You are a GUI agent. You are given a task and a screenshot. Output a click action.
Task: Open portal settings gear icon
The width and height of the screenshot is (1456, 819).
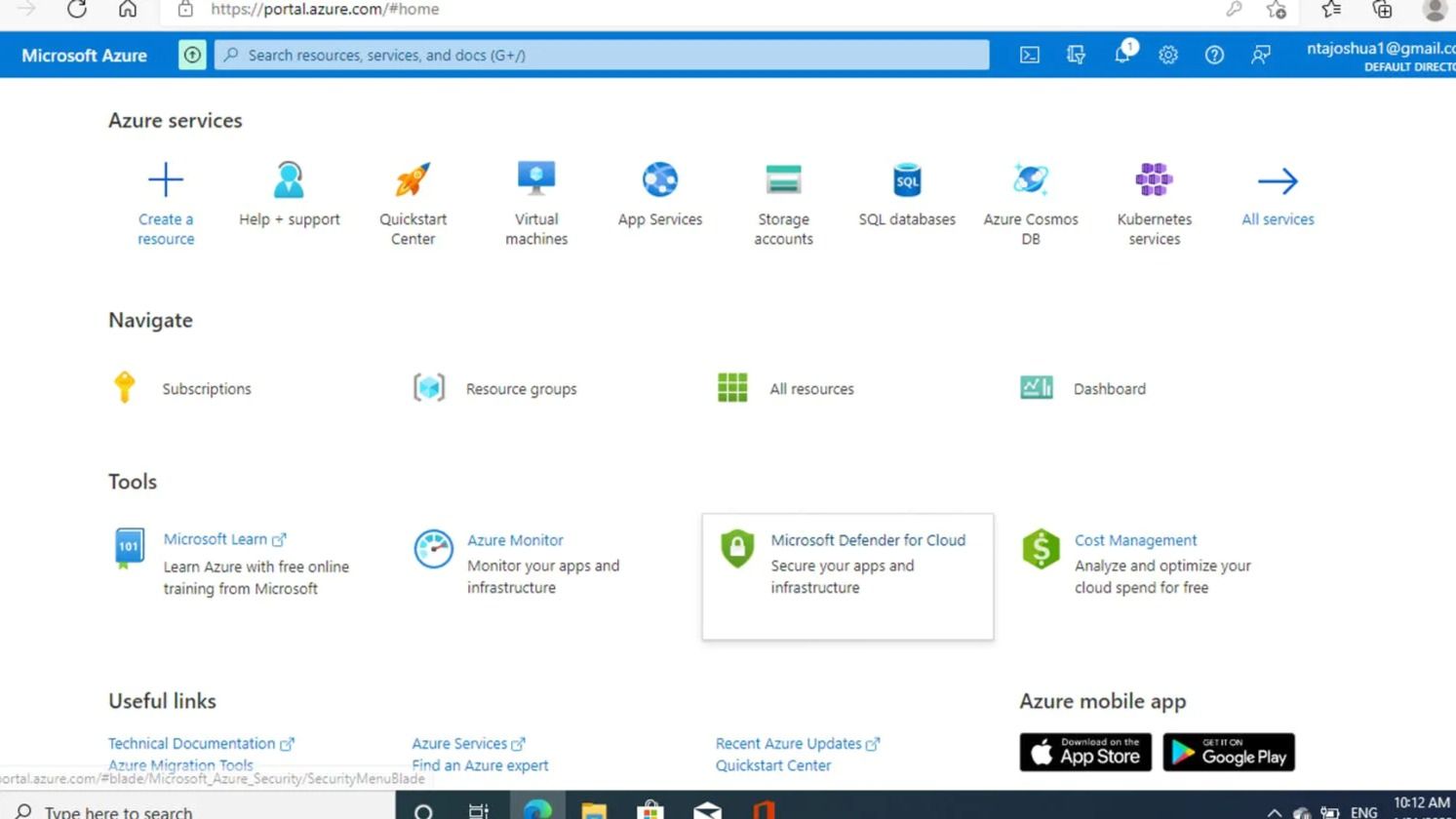(x=1168, y=56)
